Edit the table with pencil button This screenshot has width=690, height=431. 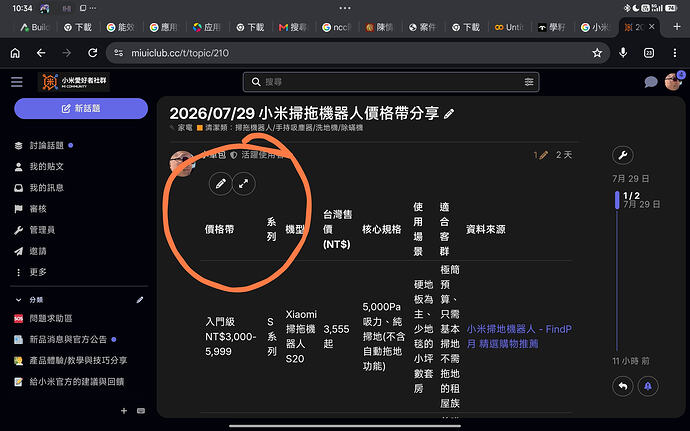(x=220, y=184)
